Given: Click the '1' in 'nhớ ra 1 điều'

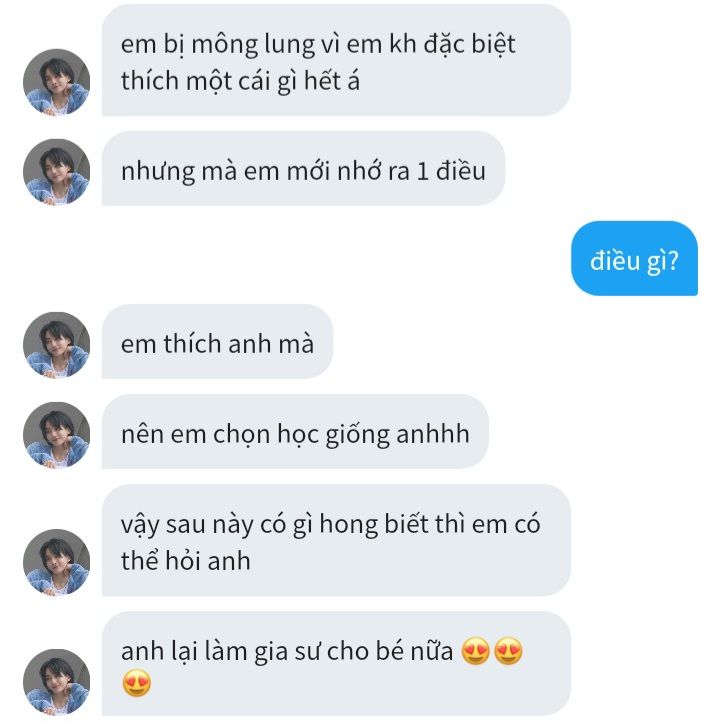Looking at the screenshot, I should pyautogui.click(x=422, y=172).
